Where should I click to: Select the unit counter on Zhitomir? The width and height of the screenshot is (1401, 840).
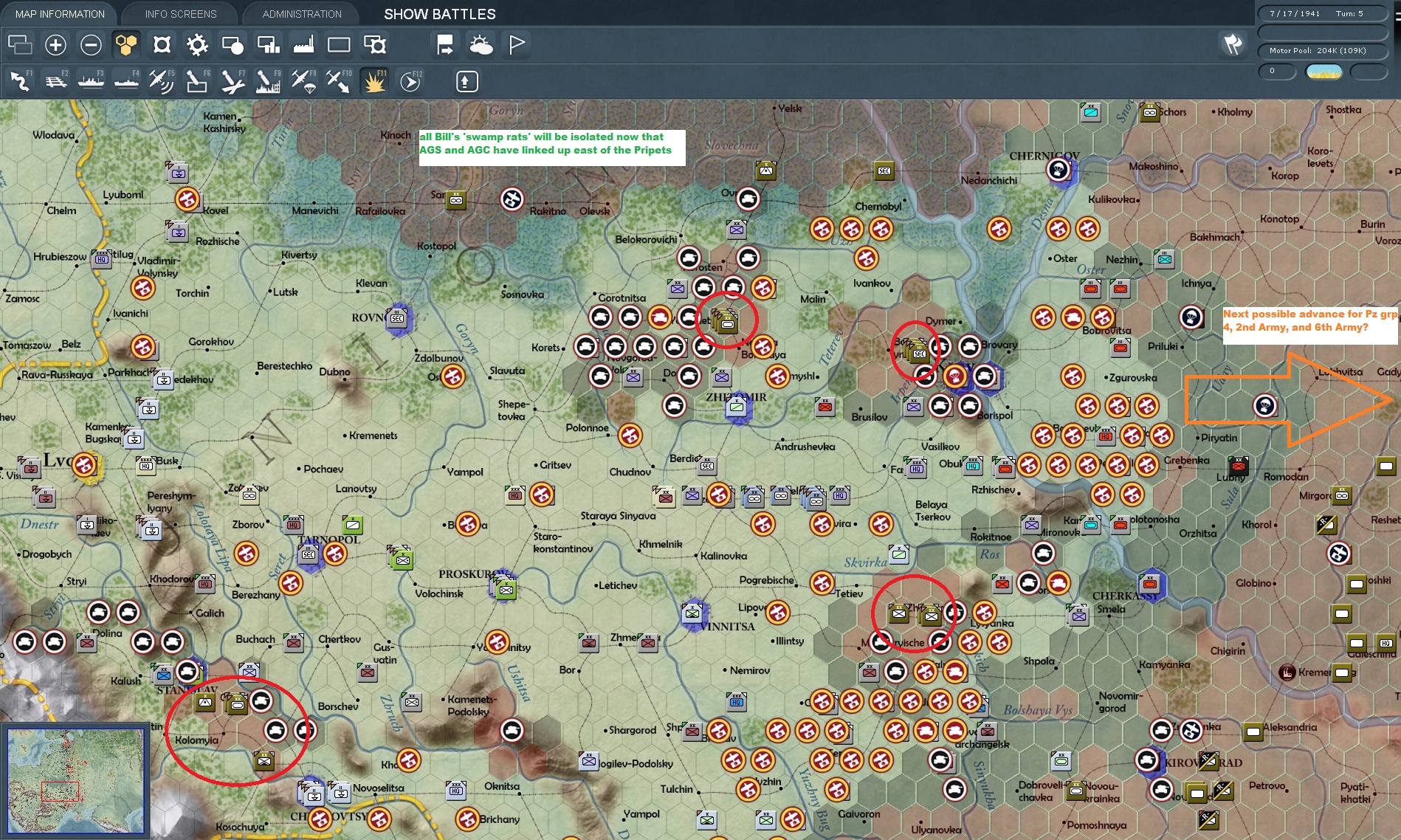coord(737,407)
